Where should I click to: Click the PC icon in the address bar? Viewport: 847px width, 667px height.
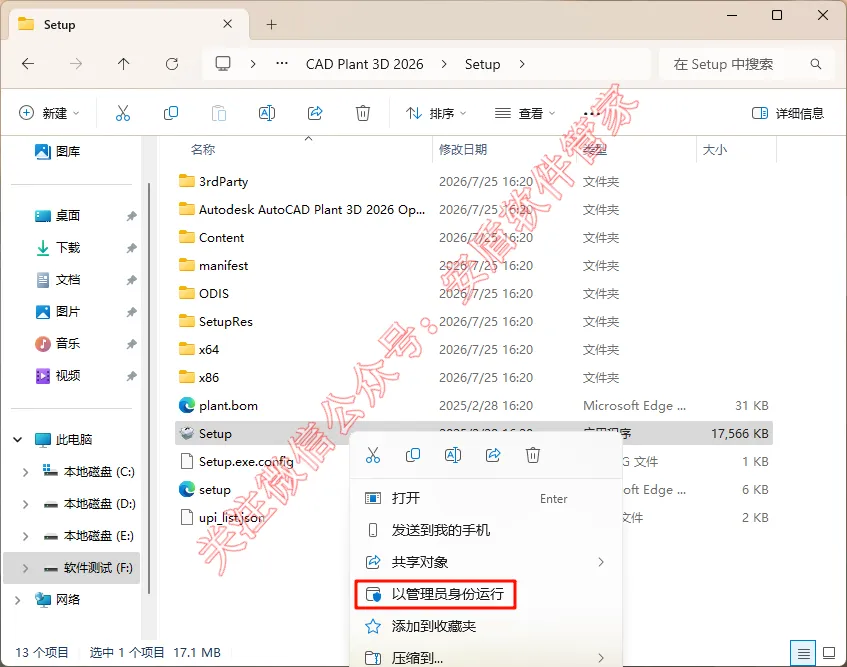point(223,63)
